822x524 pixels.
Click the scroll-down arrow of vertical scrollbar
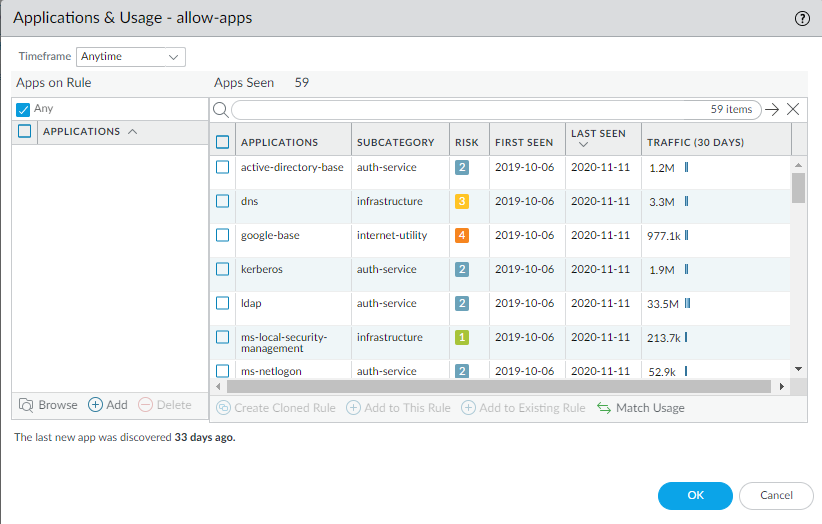coord(798,368)
